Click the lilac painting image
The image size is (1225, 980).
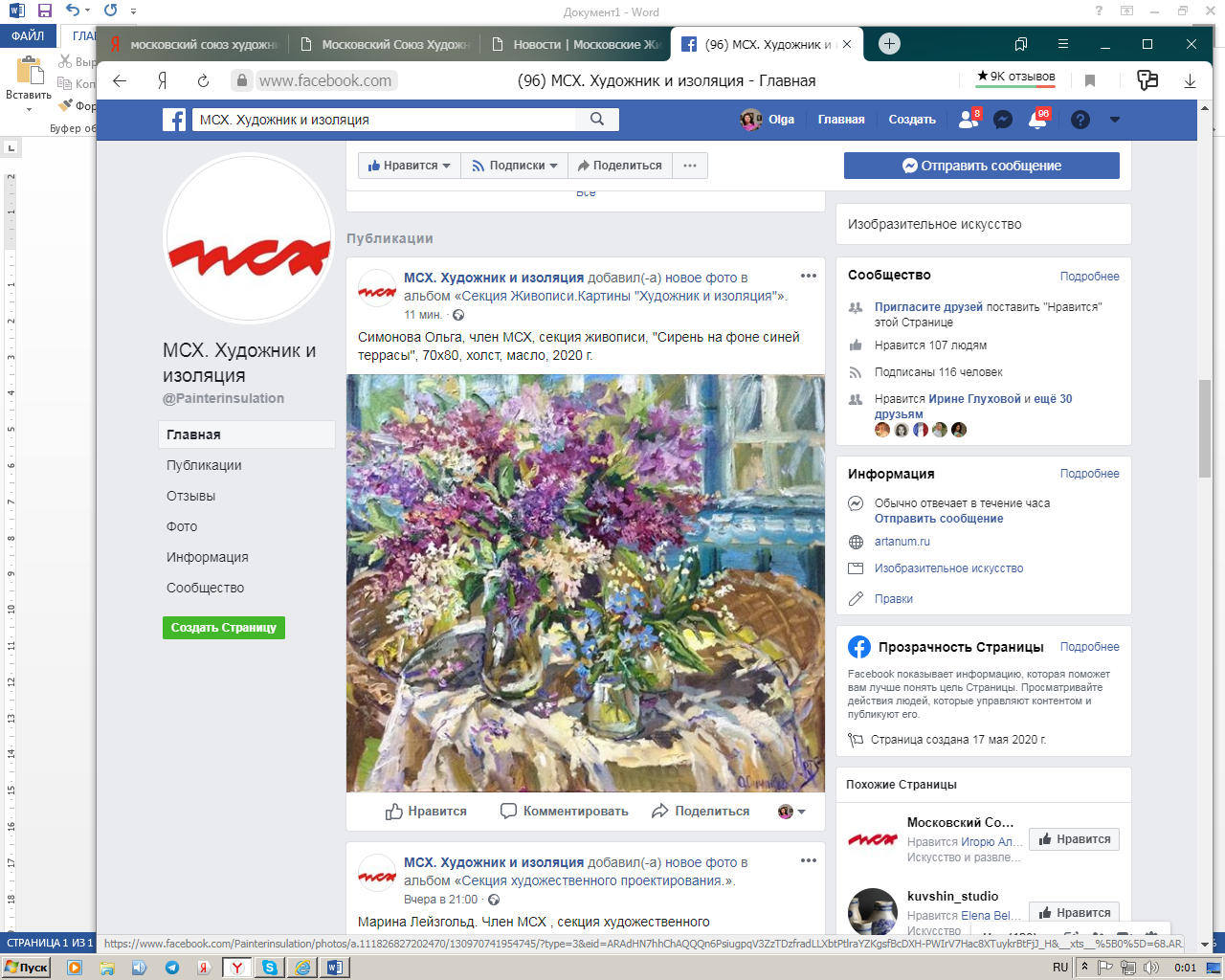click(585, 583)
